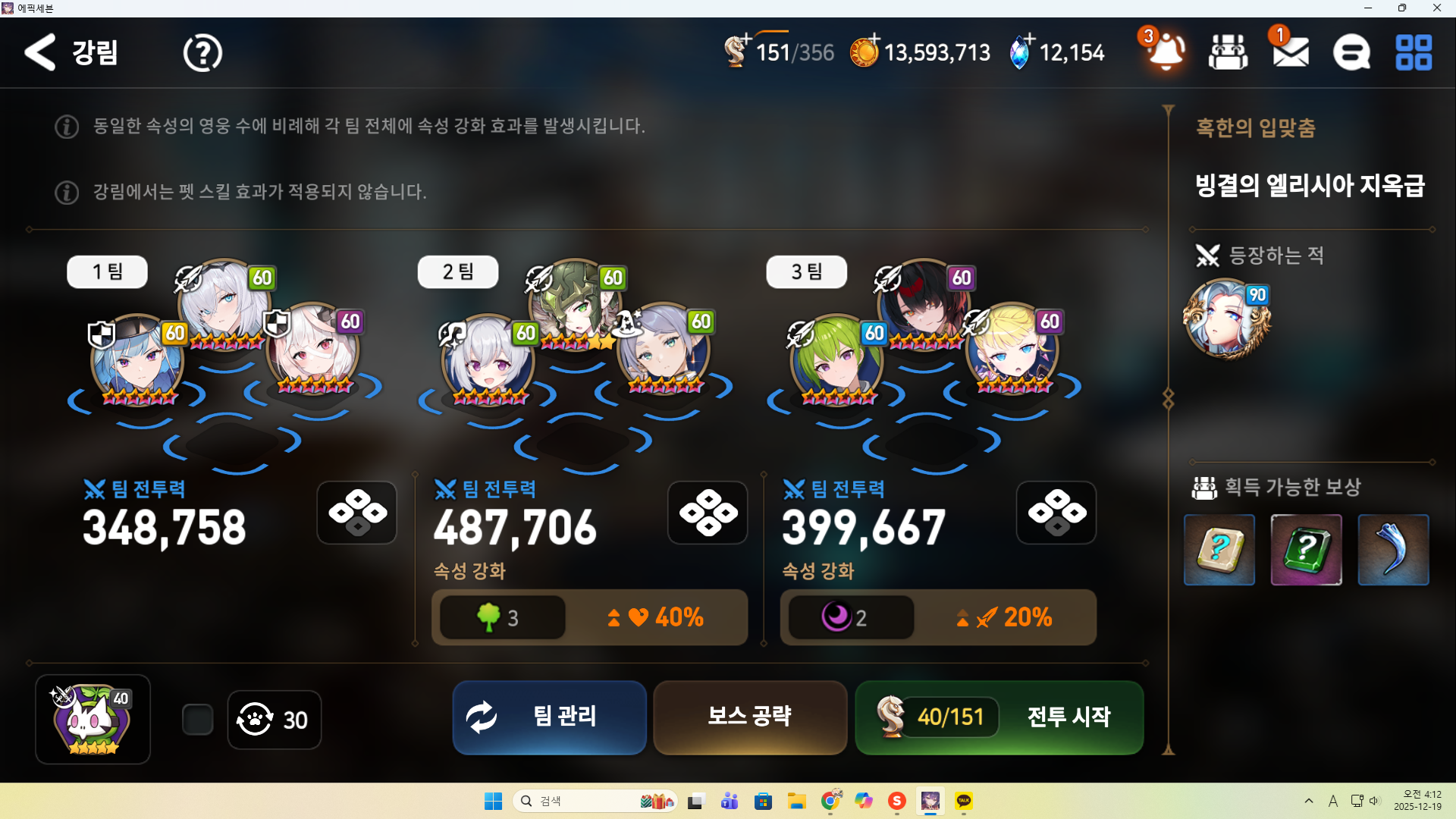Click the 팀 관리 button
This screenshot has width=1456, height=819.
(550, 717)
